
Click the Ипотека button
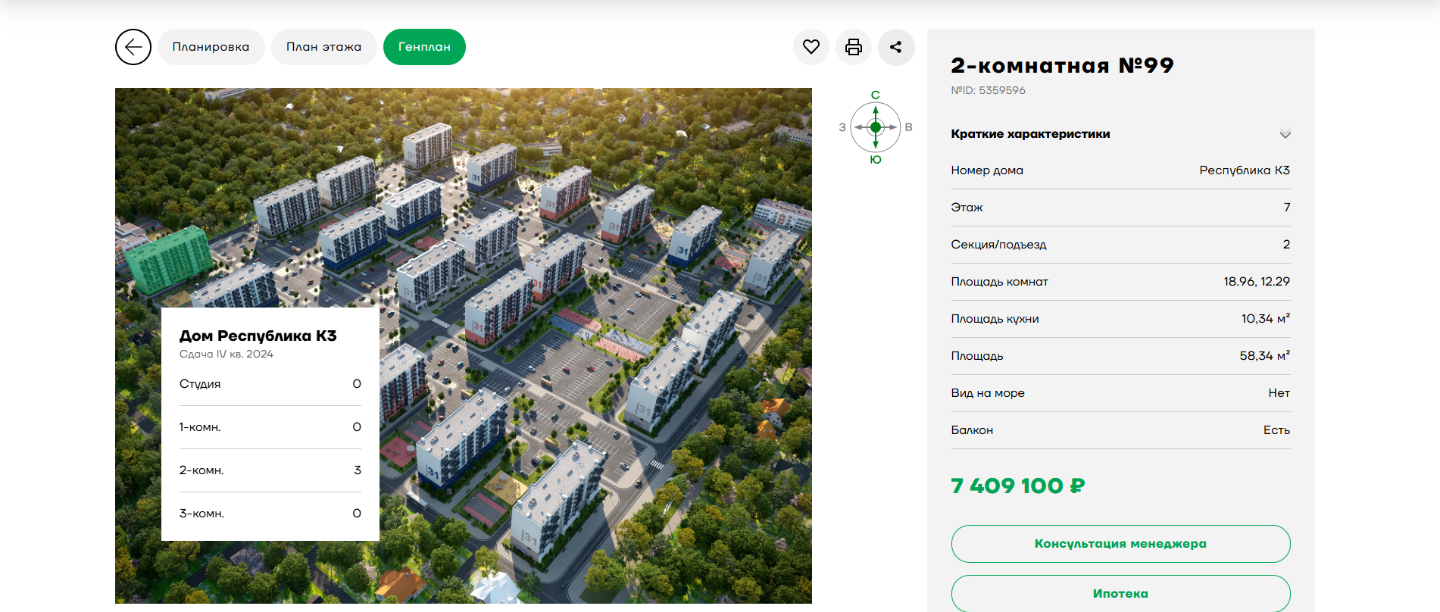click(1120, 593)
